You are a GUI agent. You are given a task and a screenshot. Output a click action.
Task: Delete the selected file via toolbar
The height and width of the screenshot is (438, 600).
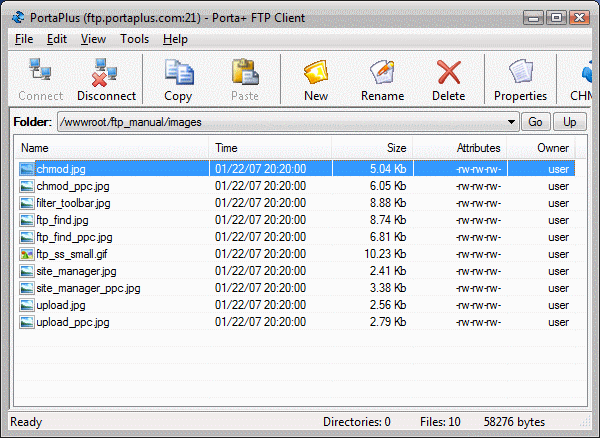click(x=448, y=79)
